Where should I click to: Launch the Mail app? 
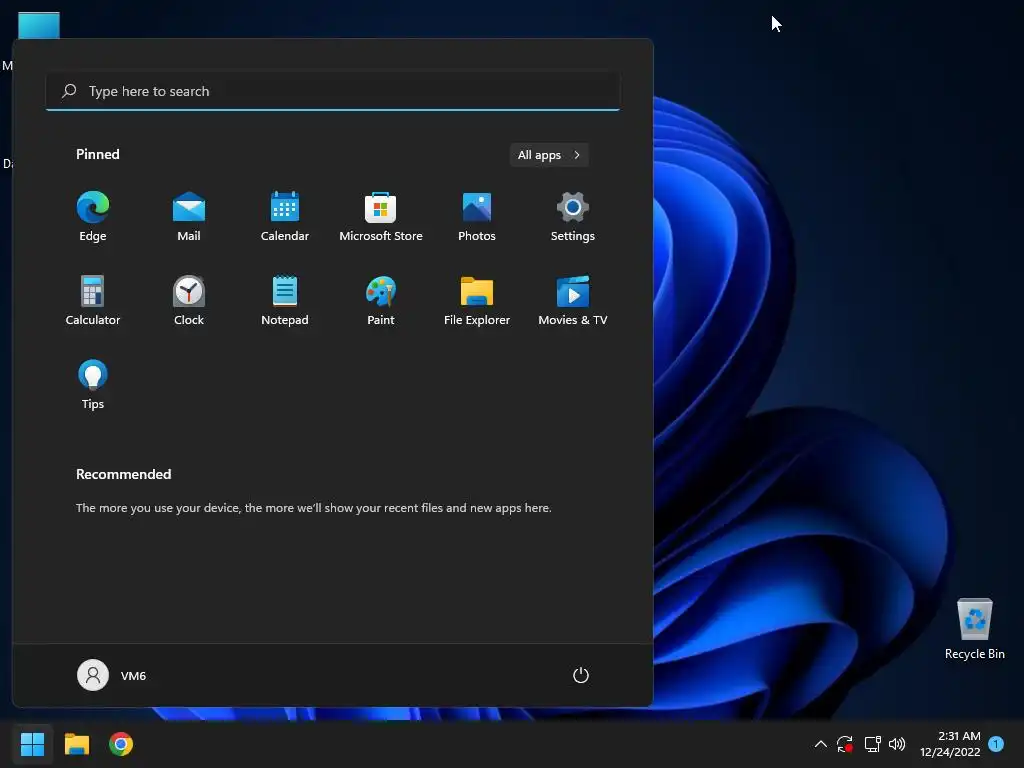pyautogui.click(x=189, y=217)
